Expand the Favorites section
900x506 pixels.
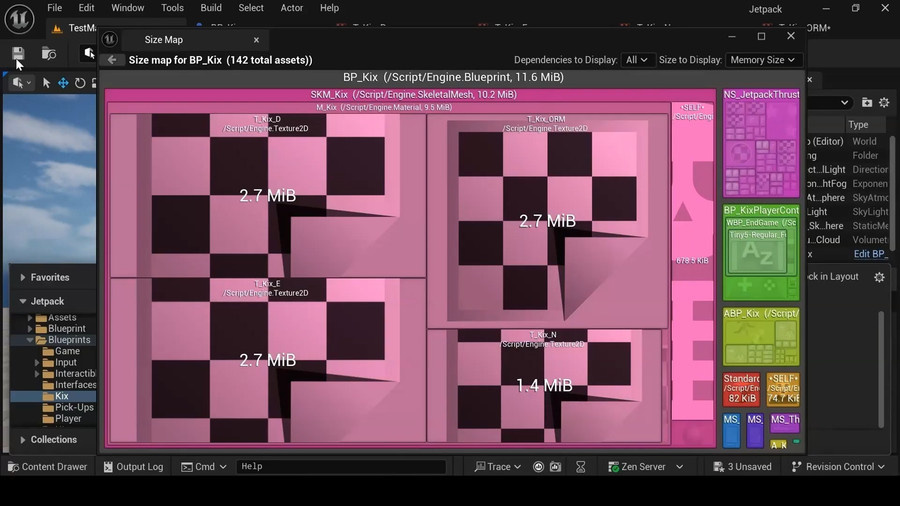pos(23,277)
